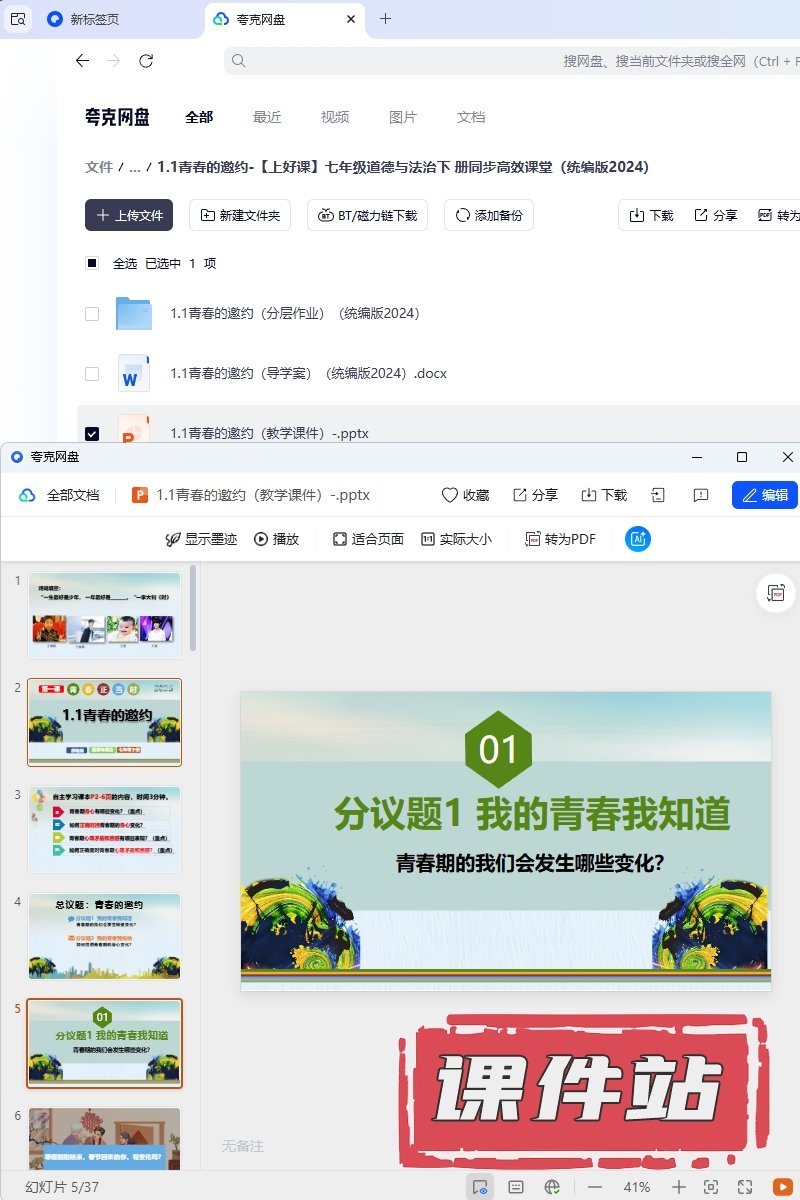Open the feedback icon next to Edit
This screenshot has width=800, height=1200.
[701, 495]
